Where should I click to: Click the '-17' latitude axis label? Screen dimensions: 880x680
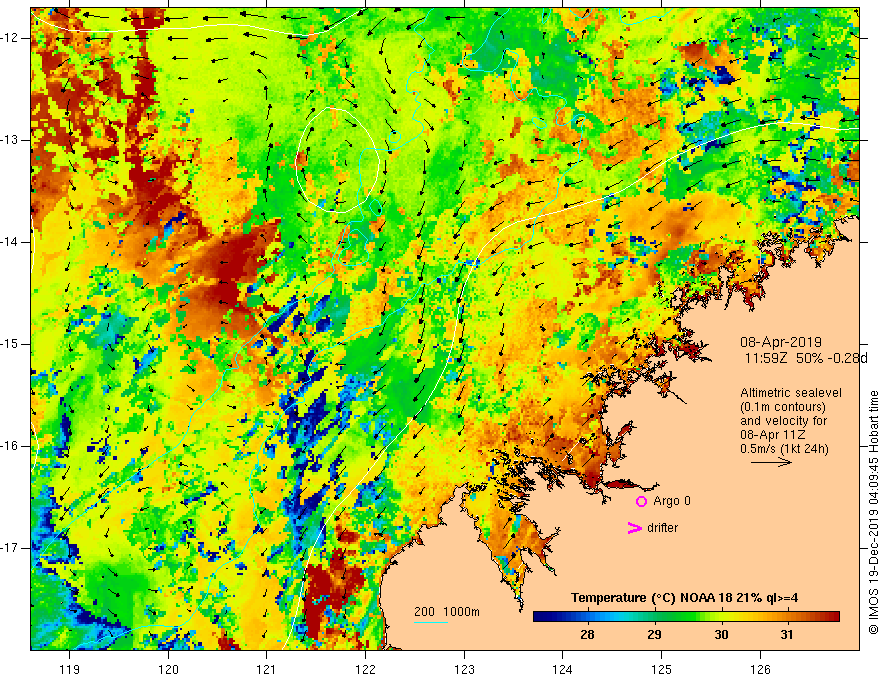10,548
